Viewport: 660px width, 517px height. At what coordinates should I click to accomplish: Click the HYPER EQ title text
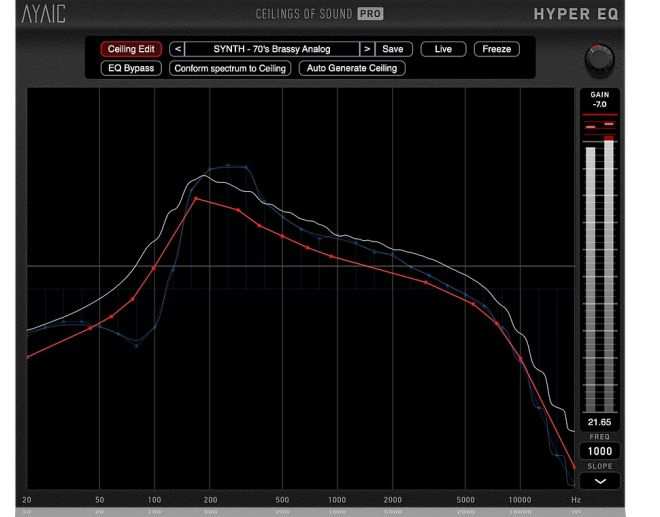pyautogui.click(x=576, y=14)
